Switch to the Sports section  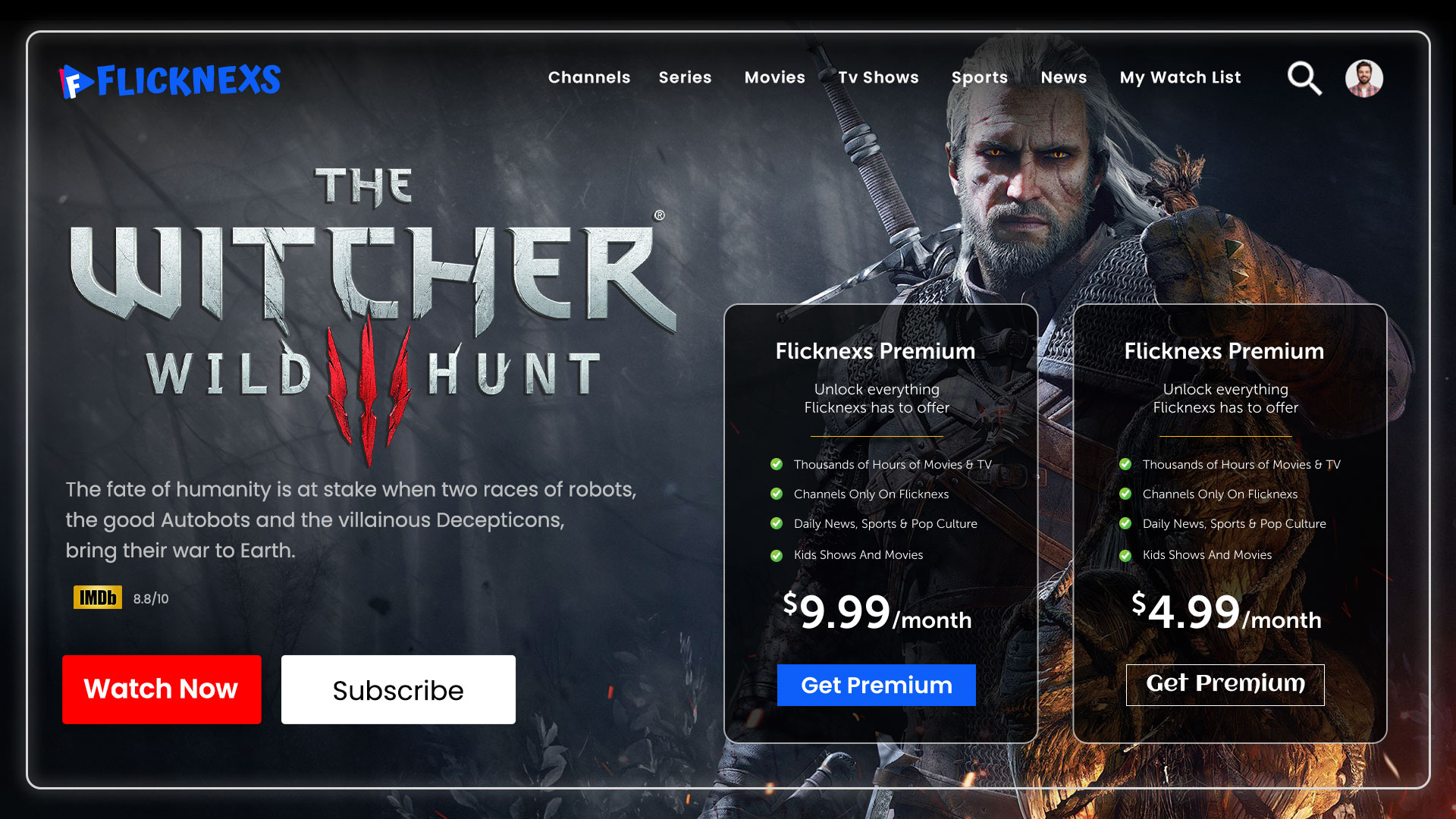(979, 77)
